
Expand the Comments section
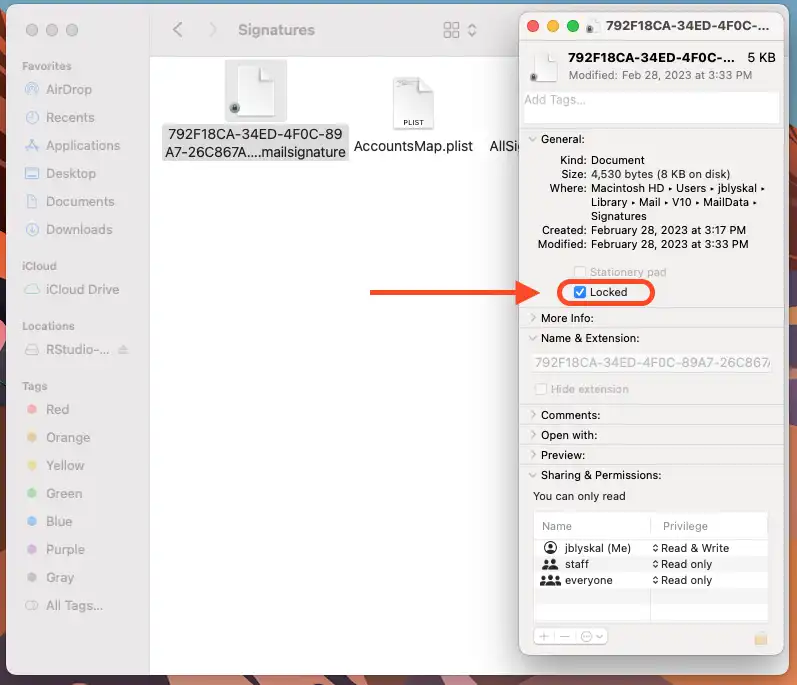tap(532, 415)
